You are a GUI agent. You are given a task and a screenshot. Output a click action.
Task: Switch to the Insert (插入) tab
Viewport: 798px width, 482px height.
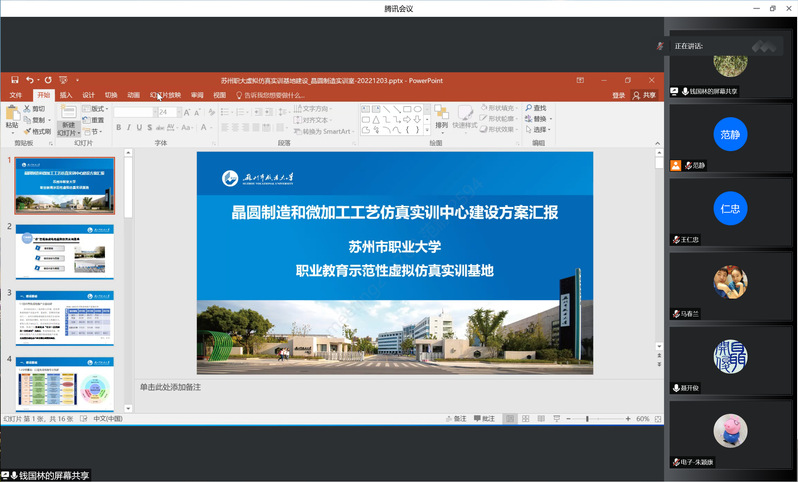66,95
